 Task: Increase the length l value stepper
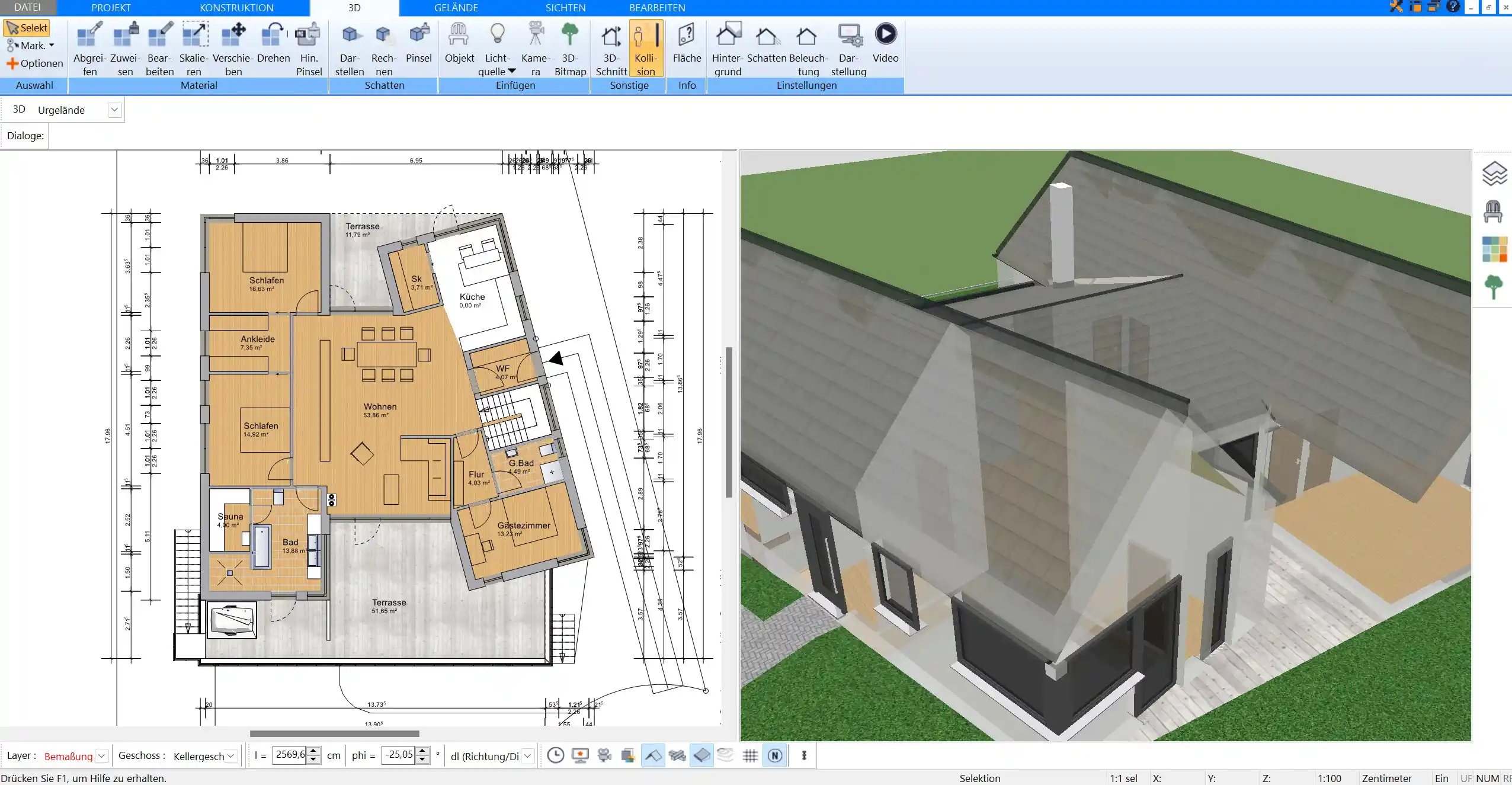click(314, 751)
